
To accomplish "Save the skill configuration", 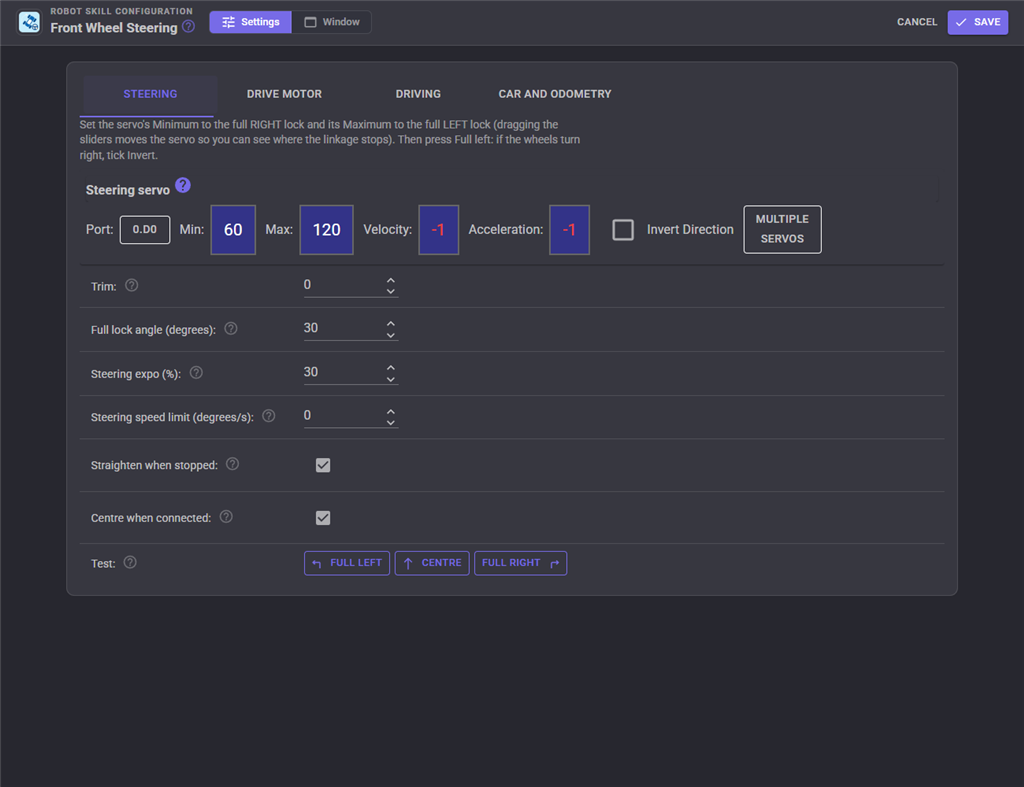I will click(978, 22).
